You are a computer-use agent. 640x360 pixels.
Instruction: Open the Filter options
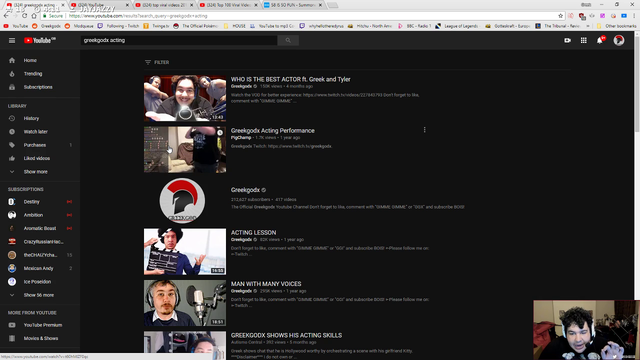(x=157, y=62)
